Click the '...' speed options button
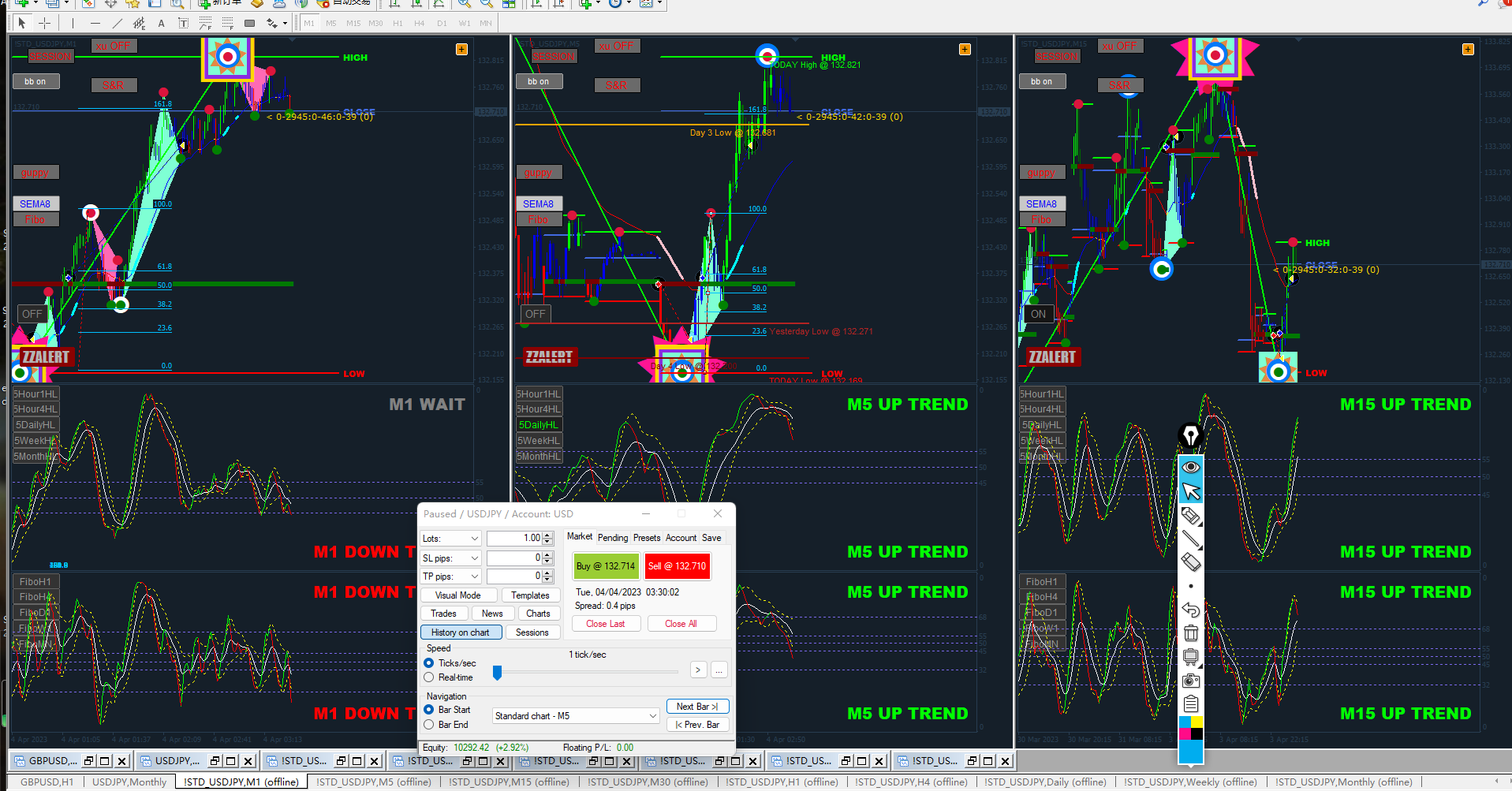 [x=719, y=670]
